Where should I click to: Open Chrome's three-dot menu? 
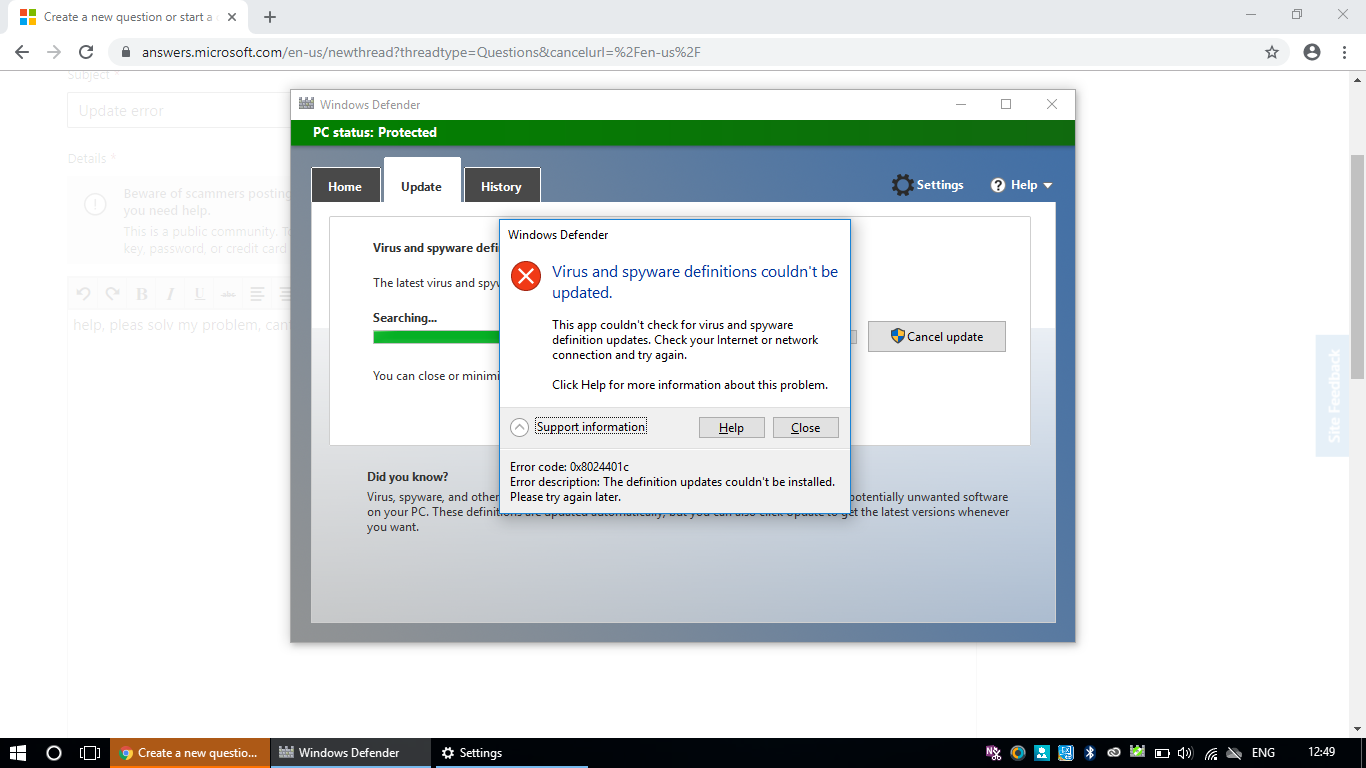(1343, 52)
